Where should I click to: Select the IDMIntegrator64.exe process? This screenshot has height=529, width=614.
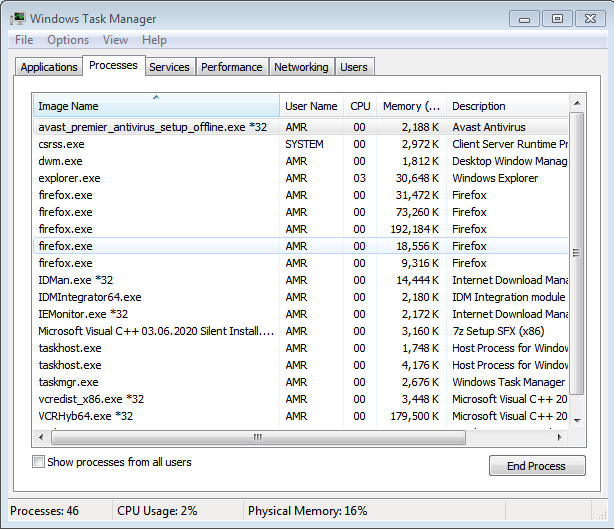point(301,297)
